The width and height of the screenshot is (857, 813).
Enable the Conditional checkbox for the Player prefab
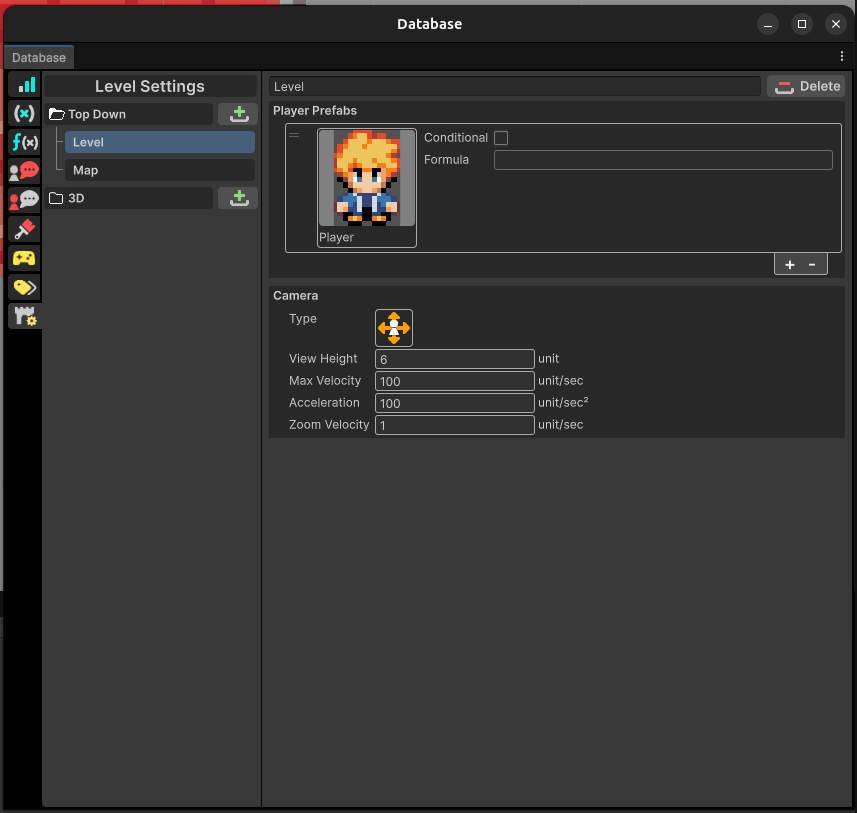tap(501, 137)
